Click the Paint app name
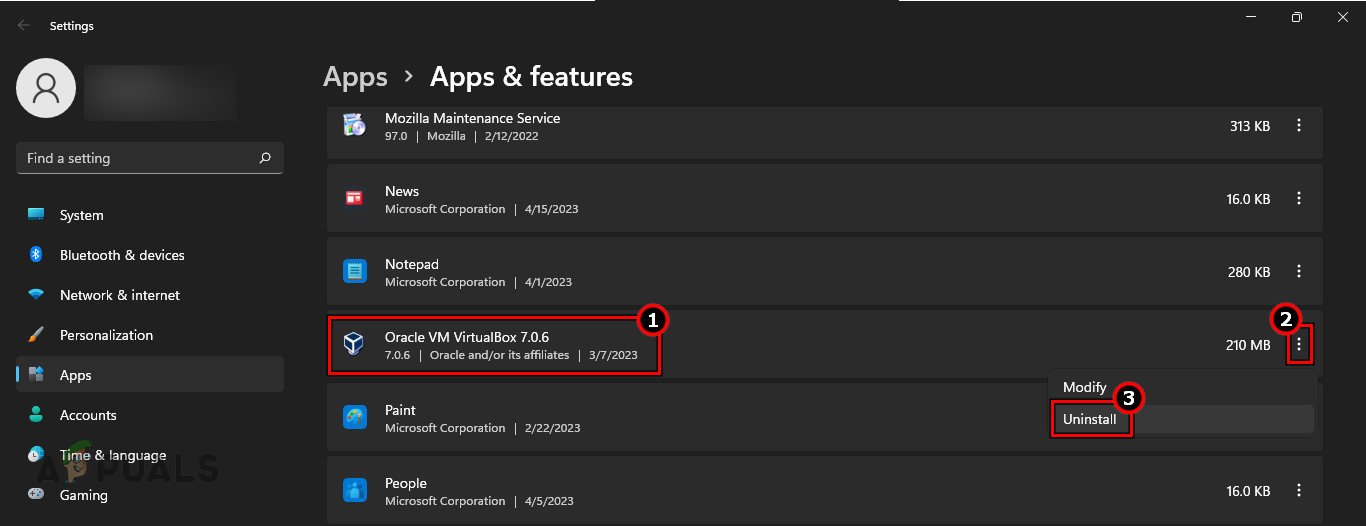Viewport: 1366px width, 526px height. click(x=400, y=410)
